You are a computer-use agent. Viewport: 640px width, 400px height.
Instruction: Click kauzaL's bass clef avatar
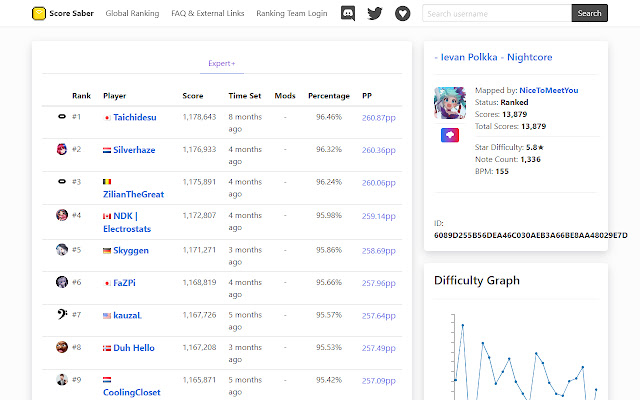(x=62, y=314)
